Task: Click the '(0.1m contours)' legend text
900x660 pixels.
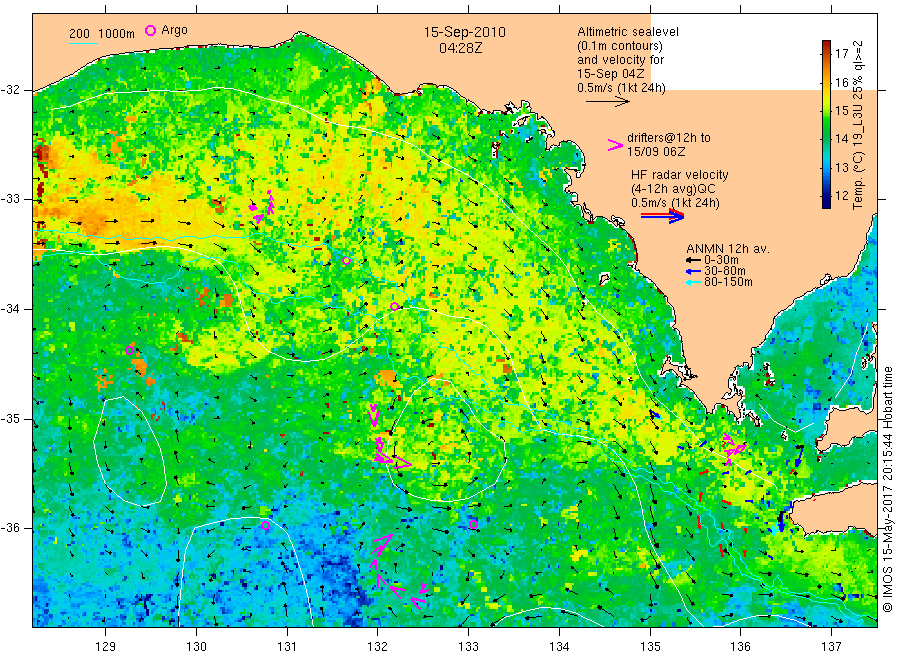Action: point(620,46)
